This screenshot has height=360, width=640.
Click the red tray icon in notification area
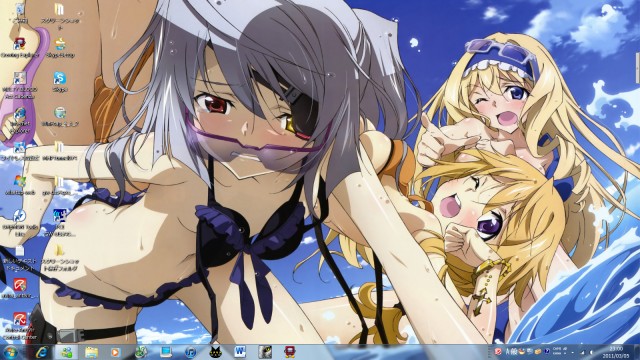point(498,351)
